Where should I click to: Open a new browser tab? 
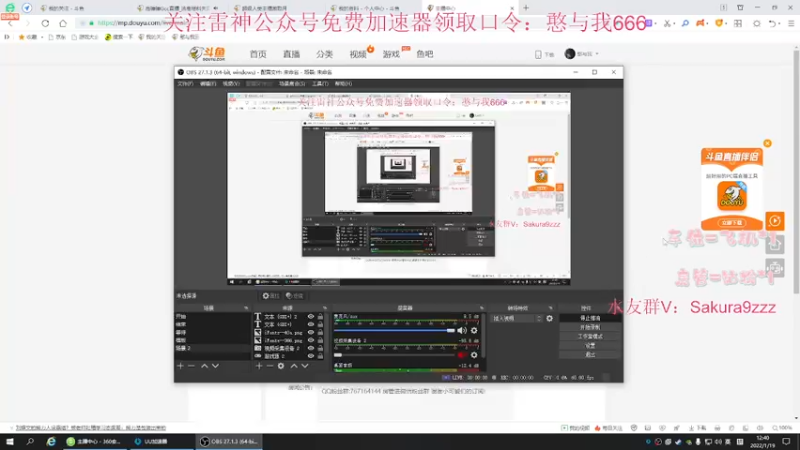tap(526, 8)
